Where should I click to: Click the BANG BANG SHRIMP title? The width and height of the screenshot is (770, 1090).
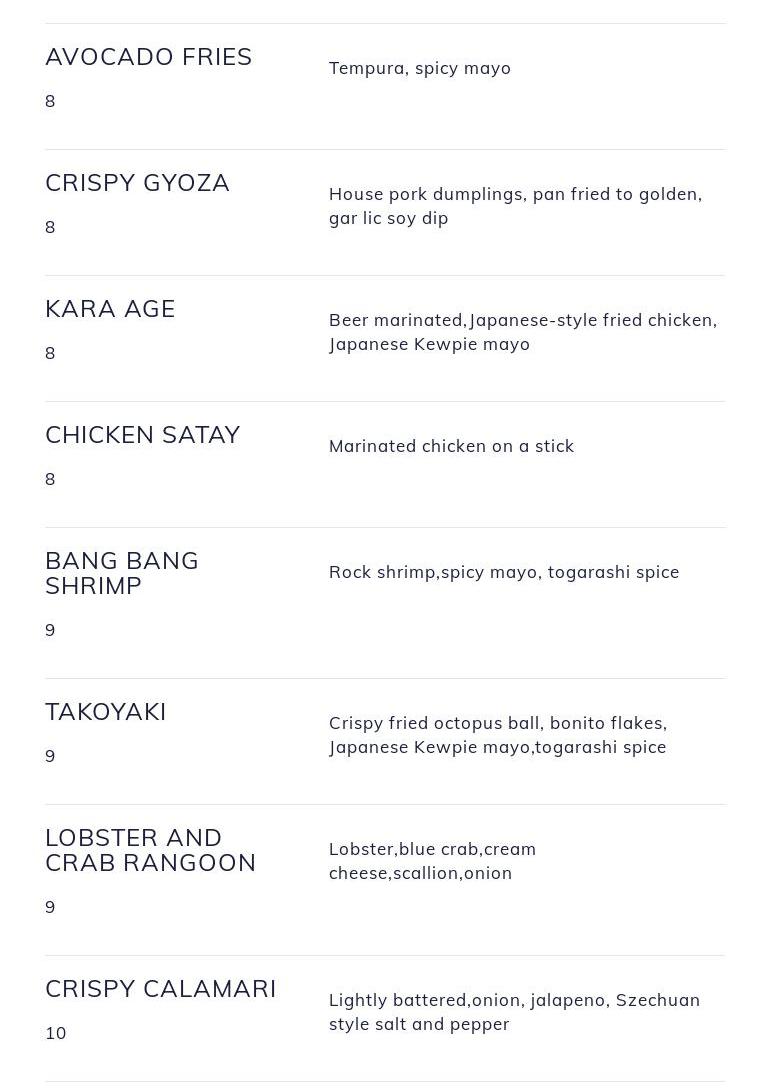pos(122,573)
